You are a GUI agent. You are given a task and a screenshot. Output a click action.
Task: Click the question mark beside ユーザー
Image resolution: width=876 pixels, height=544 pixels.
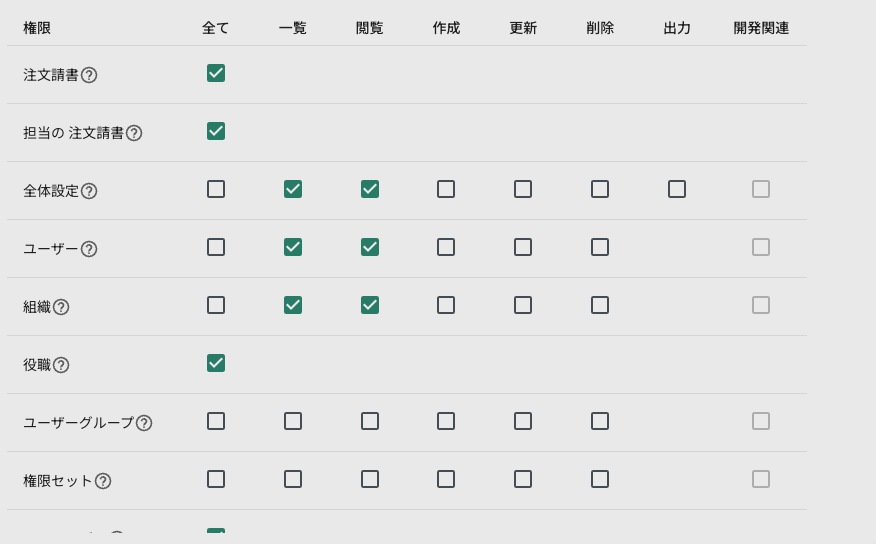click(89, 249)
